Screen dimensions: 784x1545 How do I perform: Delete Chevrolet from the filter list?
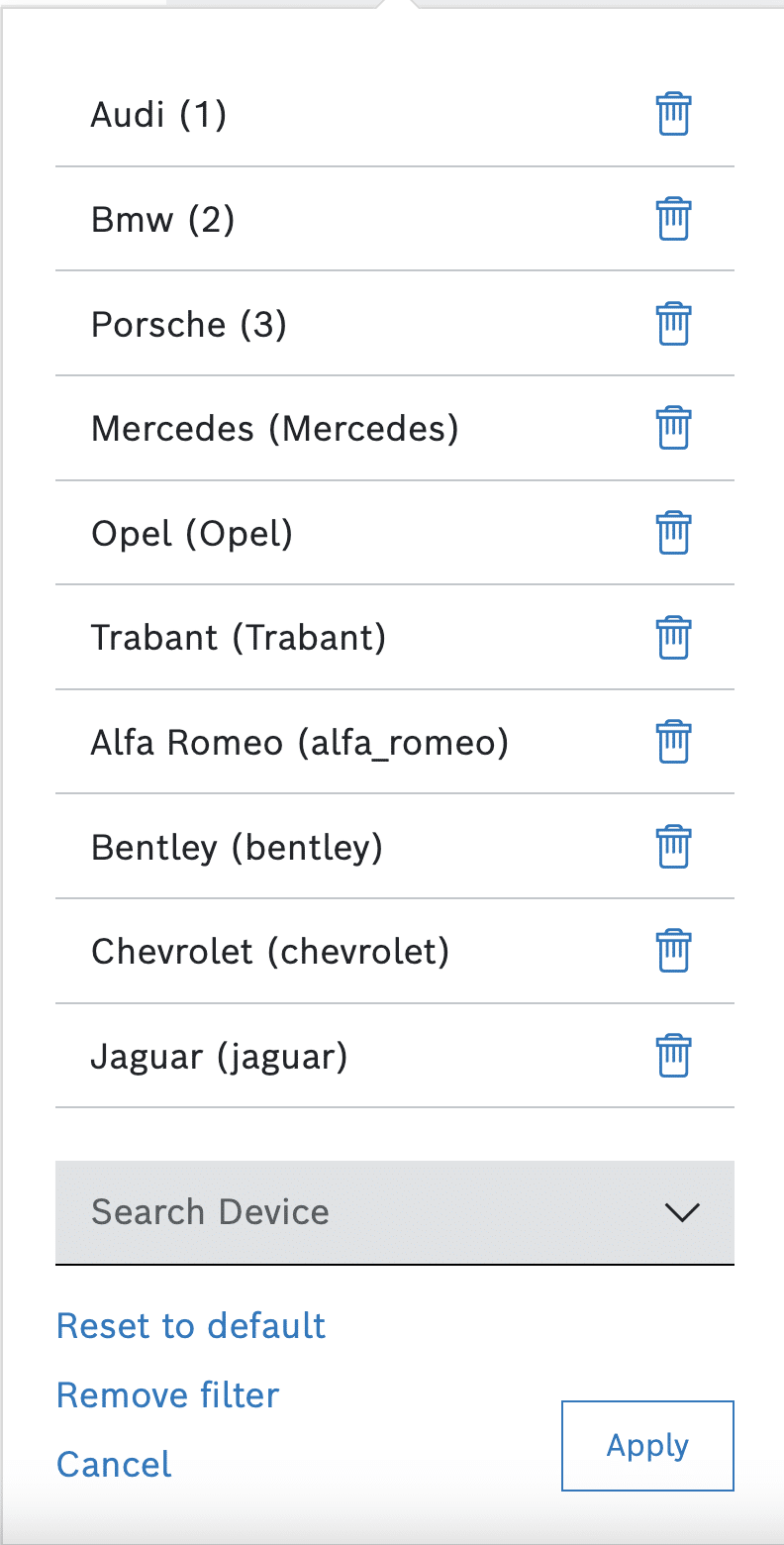pyautogui.click(x=673, y=951)
